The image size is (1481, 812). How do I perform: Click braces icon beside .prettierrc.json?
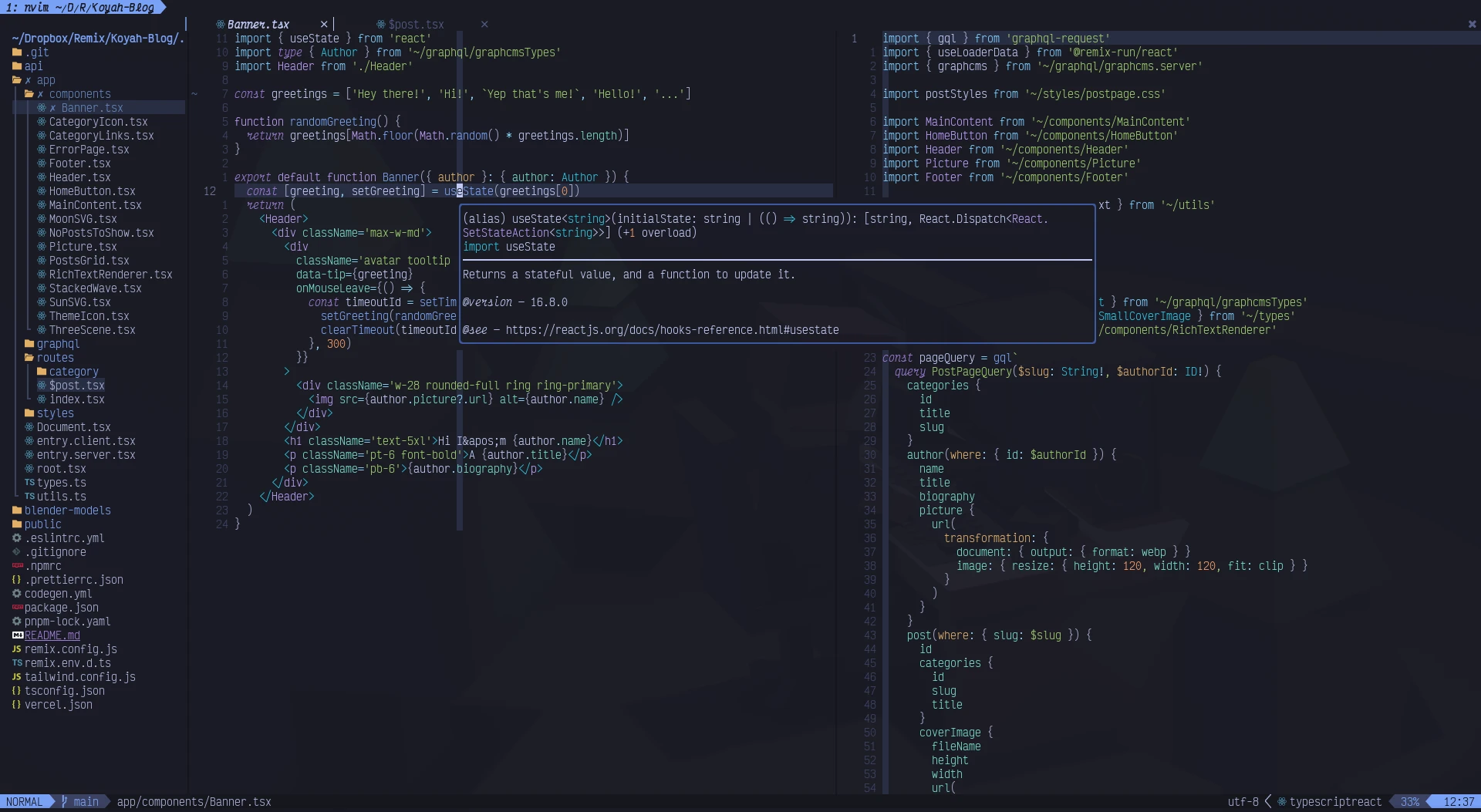(17, 580)
